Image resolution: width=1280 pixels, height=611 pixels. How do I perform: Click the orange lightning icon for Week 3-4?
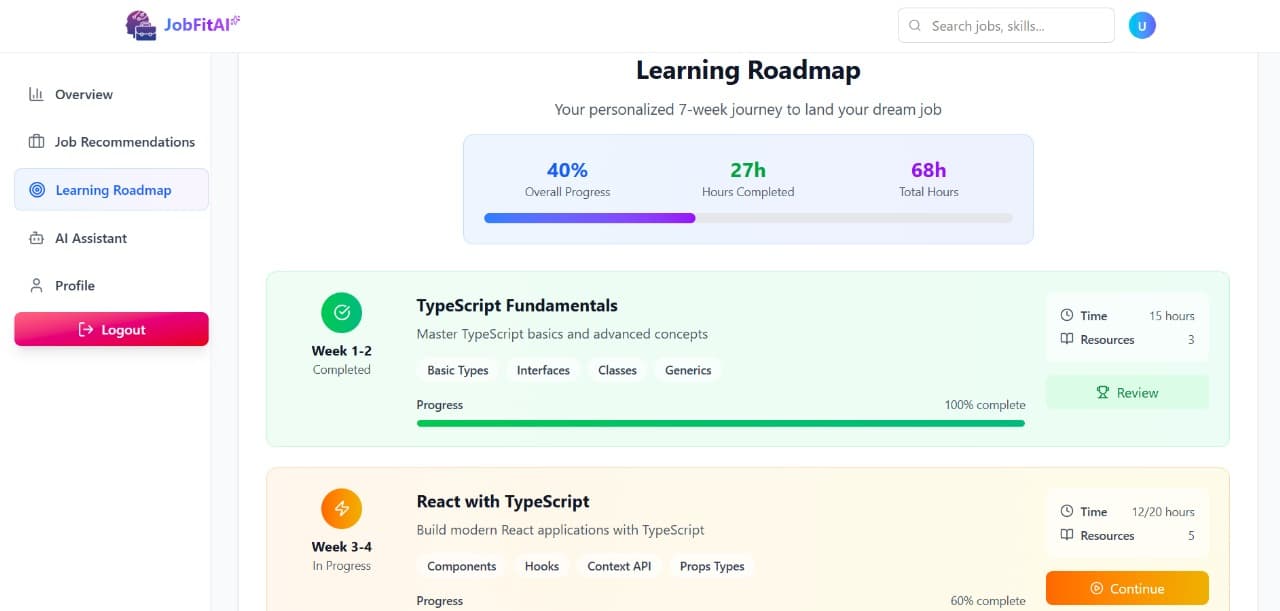click(x=341, y=509)
